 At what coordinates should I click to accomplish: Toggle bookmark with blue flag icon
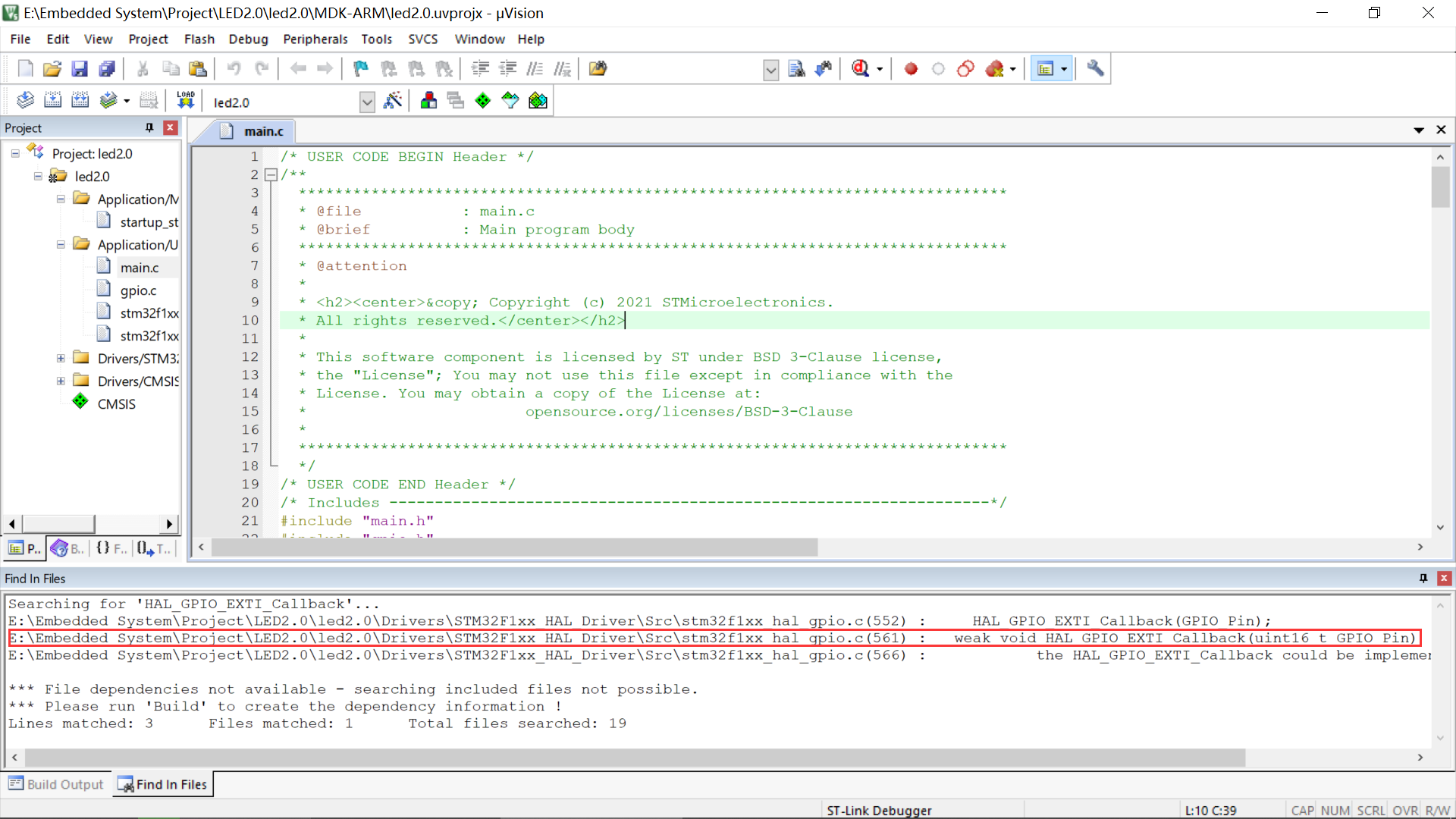coord(361,69)
